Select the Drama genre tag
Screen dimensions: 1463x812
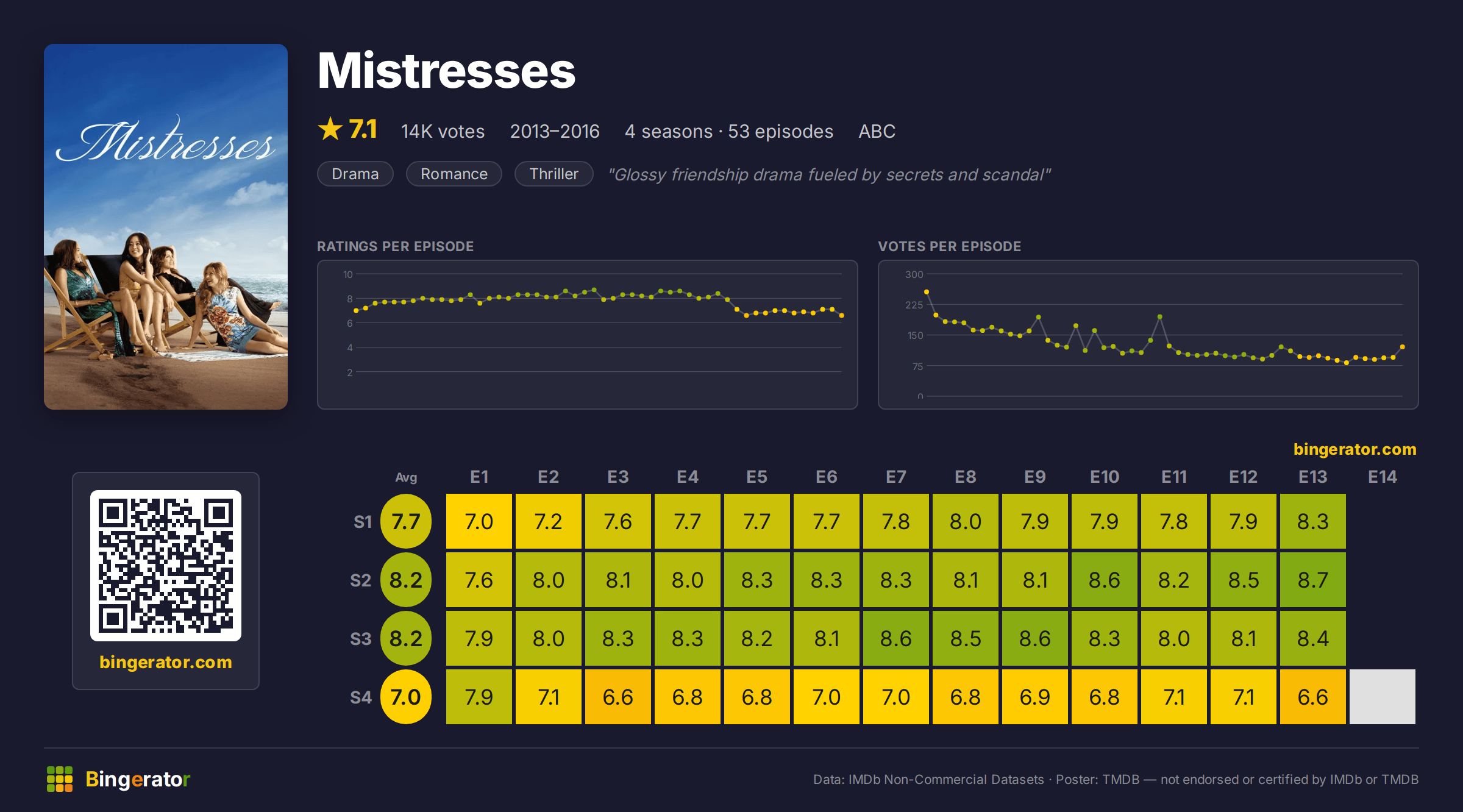pos(355,174)
